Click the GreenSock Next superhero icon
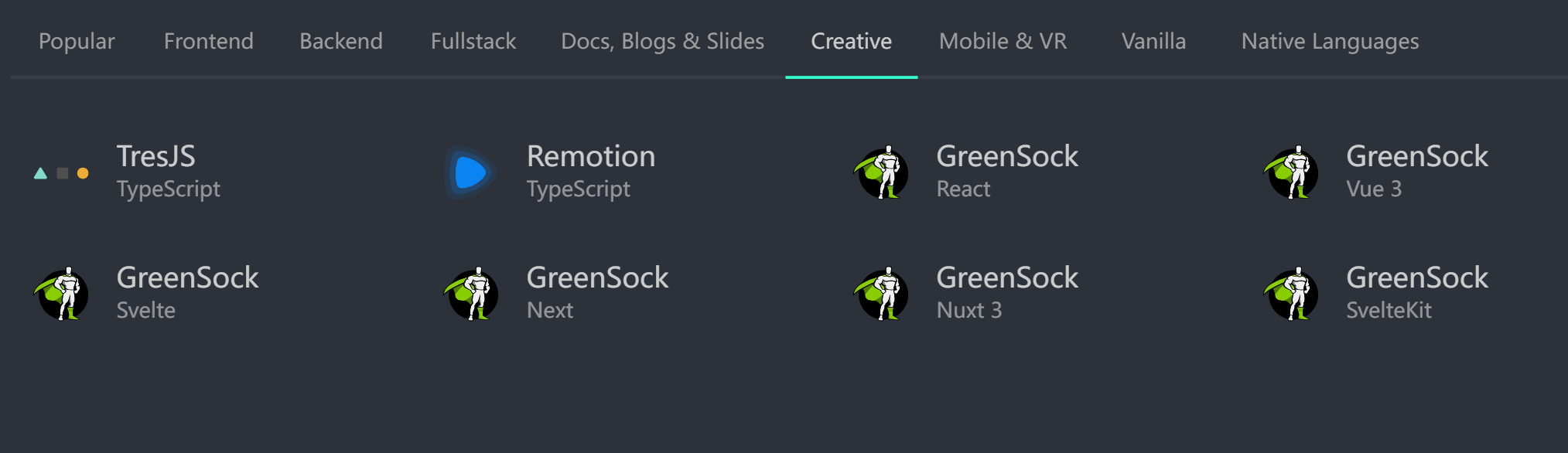 coord(471,294)
